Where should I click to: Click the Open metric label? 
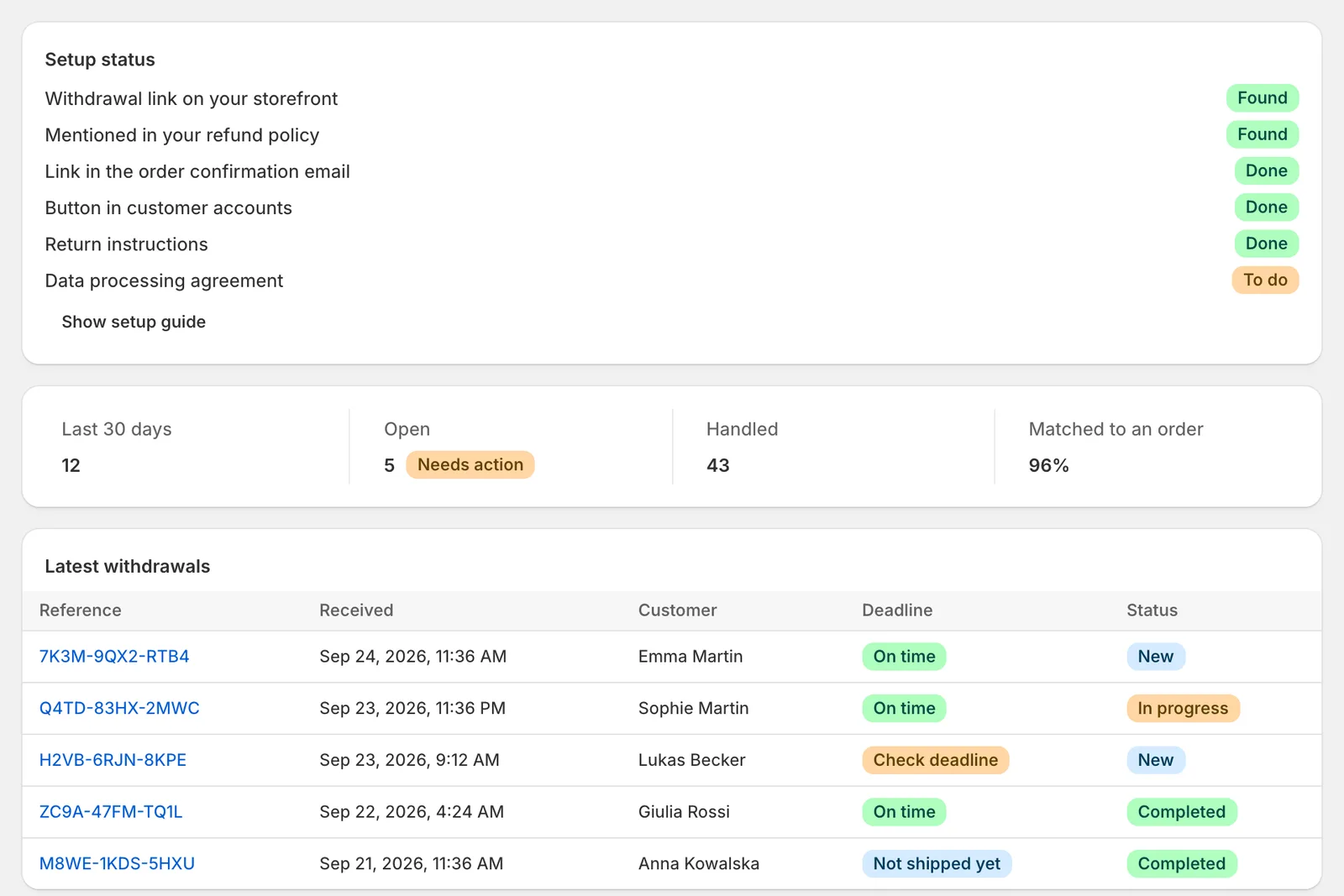407,429
